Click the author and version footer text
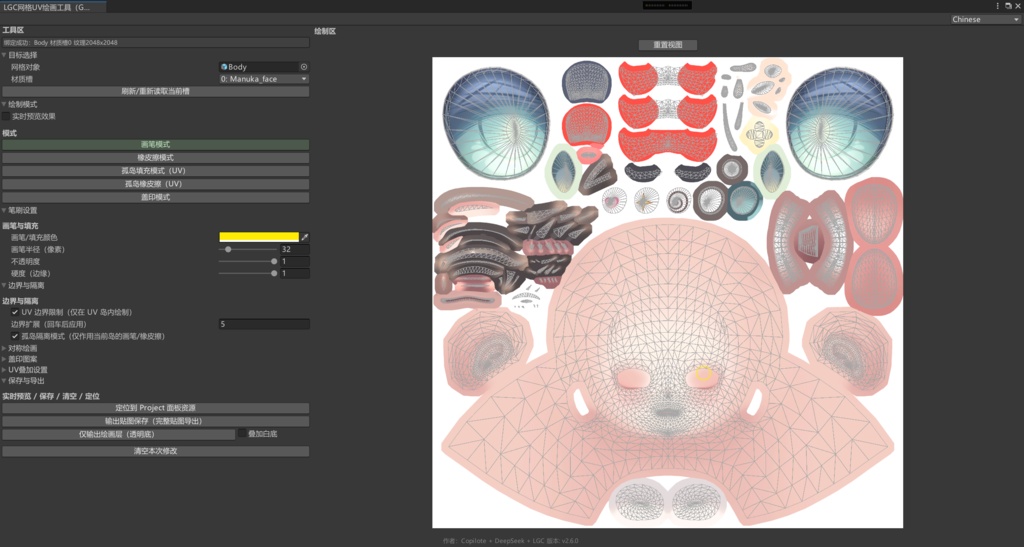 (x=510, y=540)
